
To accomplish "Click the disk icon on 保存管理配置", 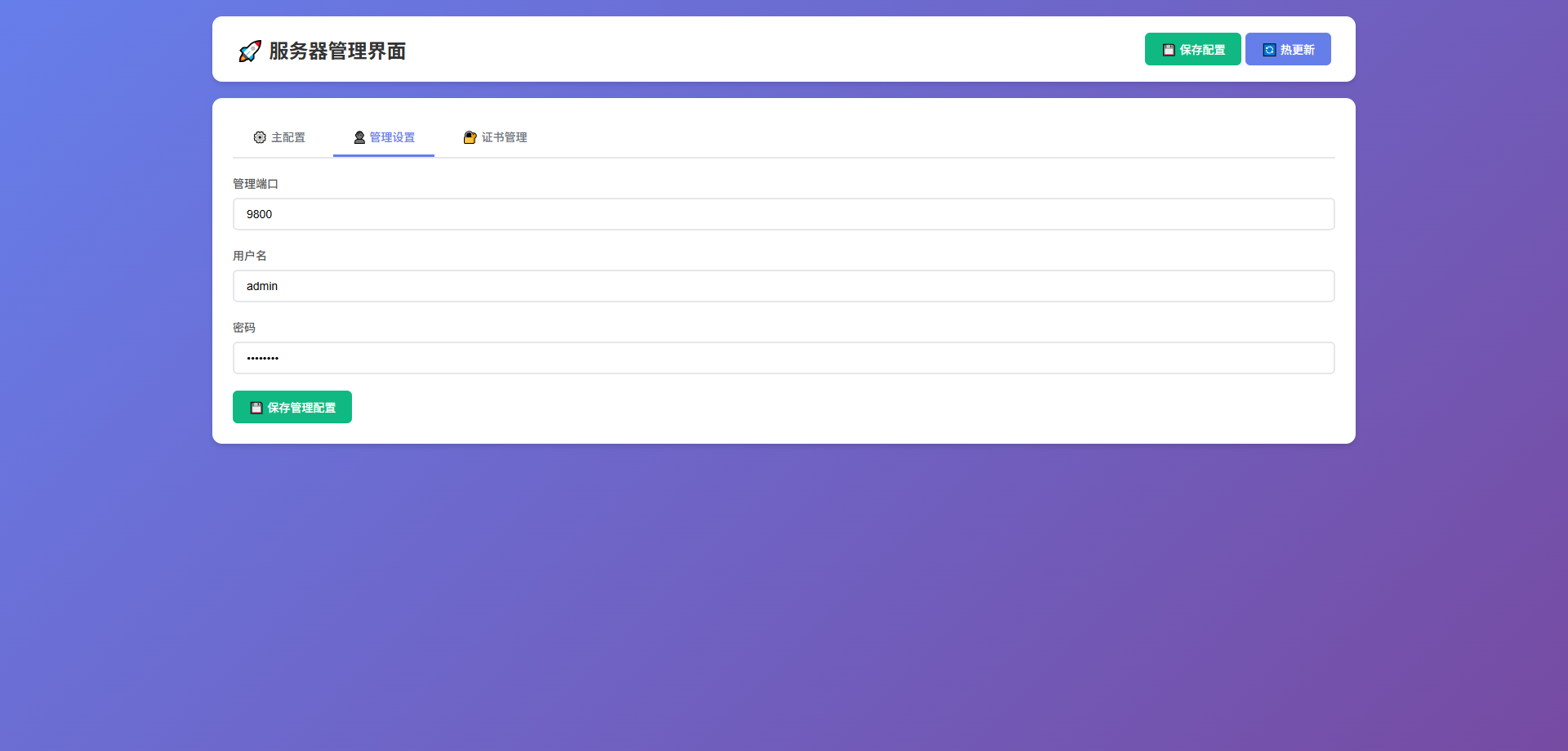I will pos(256,408).
